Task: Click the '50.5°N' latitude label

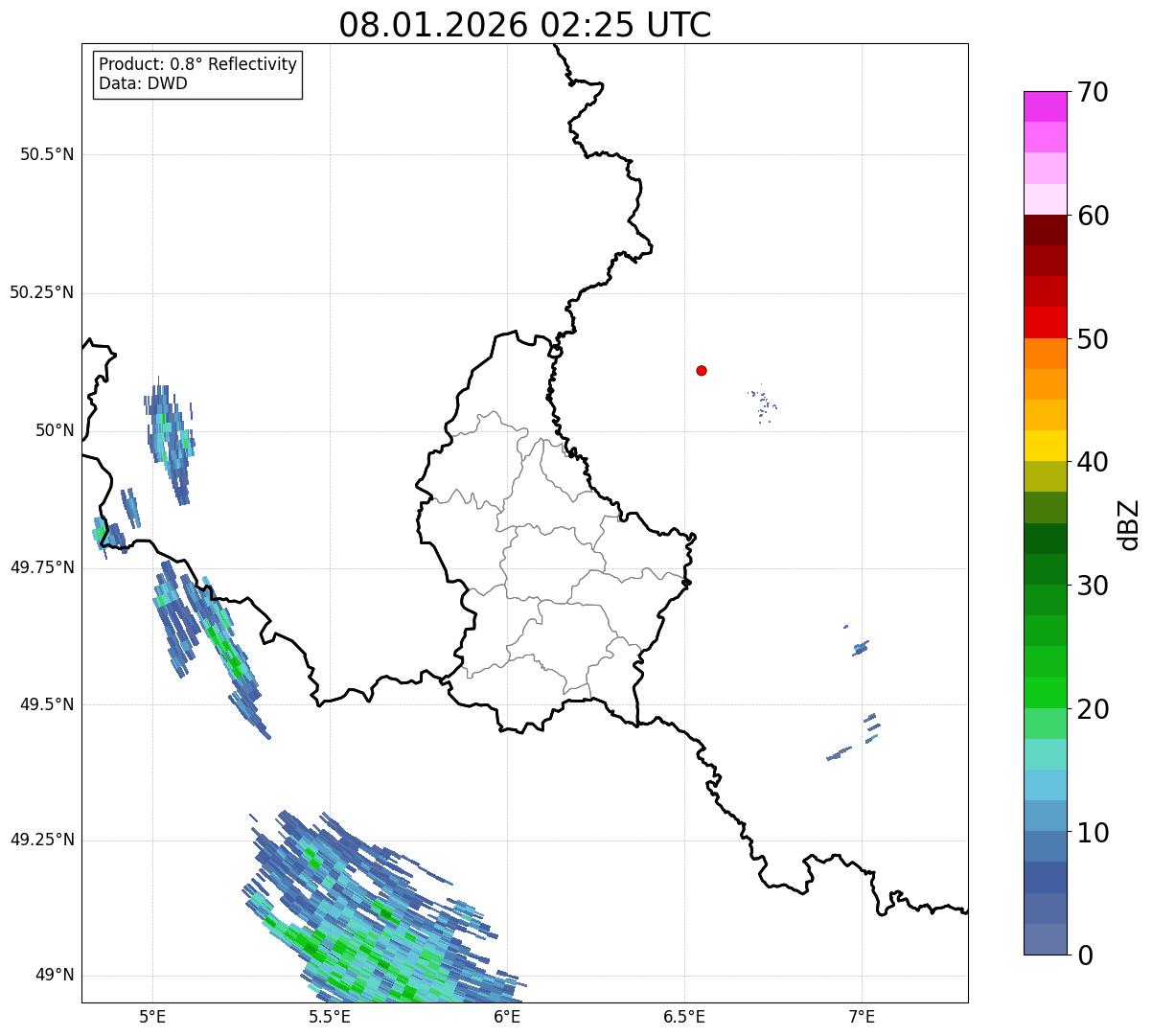Action: tap(47, 154)
